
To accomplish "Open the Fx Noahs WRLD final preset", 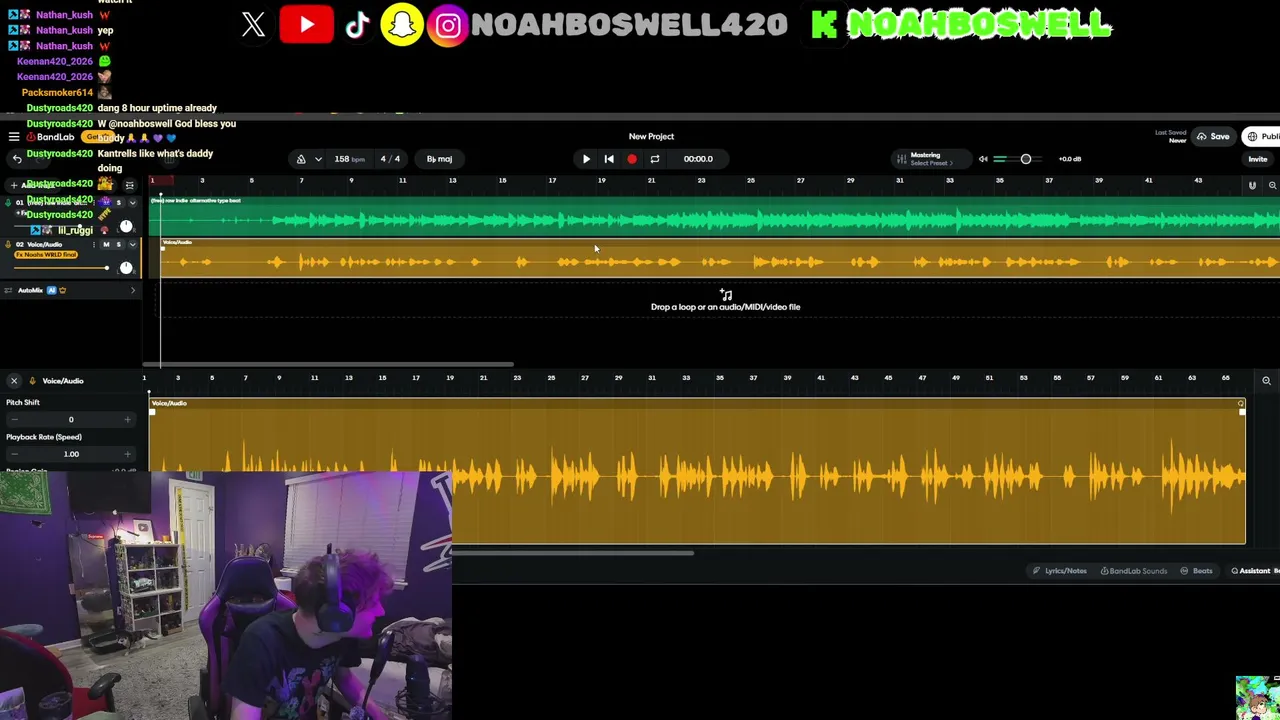I will click(46, 255).
